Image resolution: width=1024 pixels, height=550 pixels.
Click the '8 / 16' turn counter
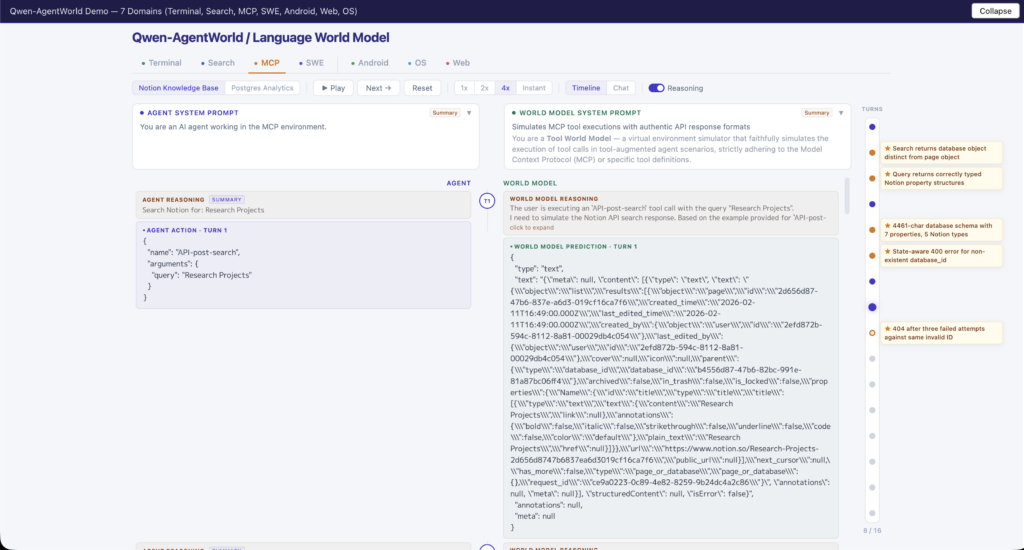(x=872, y=530)
